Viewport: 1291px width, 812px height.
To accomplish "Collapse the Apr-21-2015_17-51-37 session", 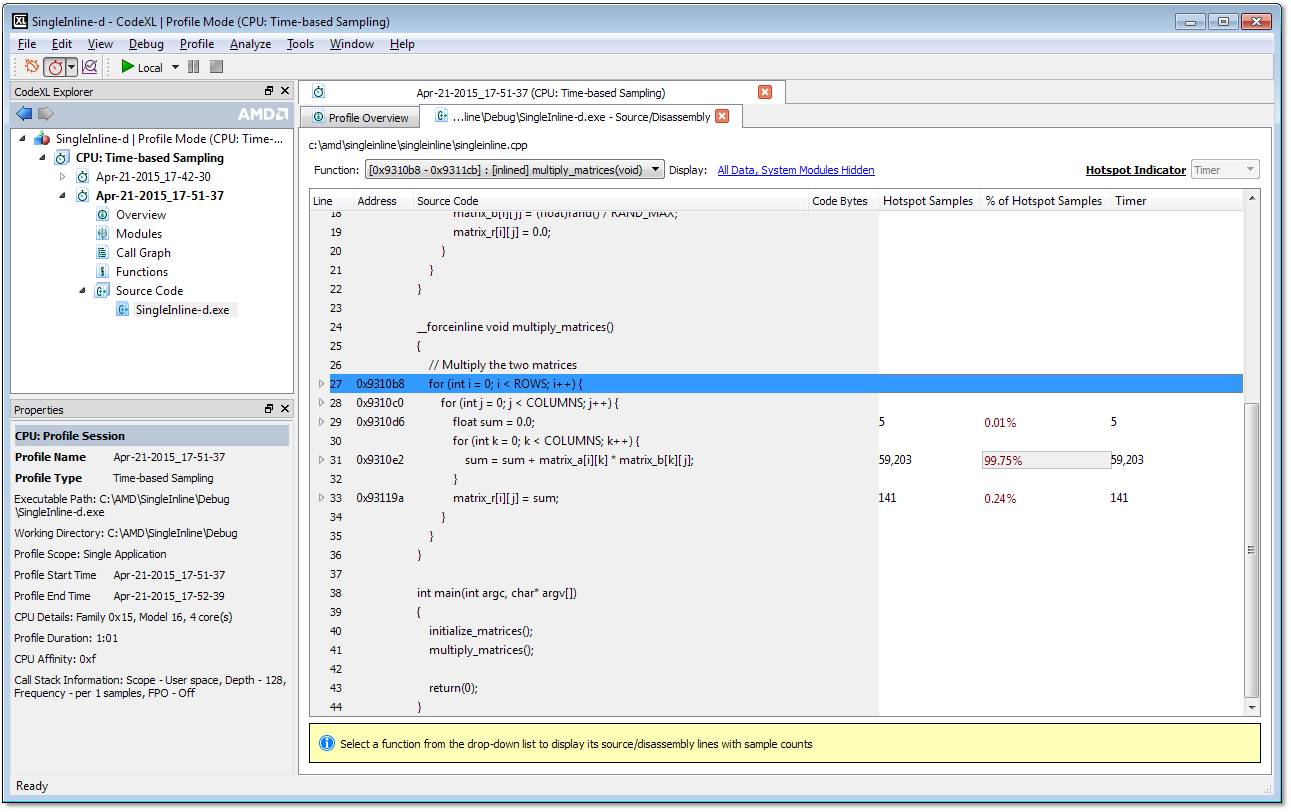I will click(x=62, y=196).
